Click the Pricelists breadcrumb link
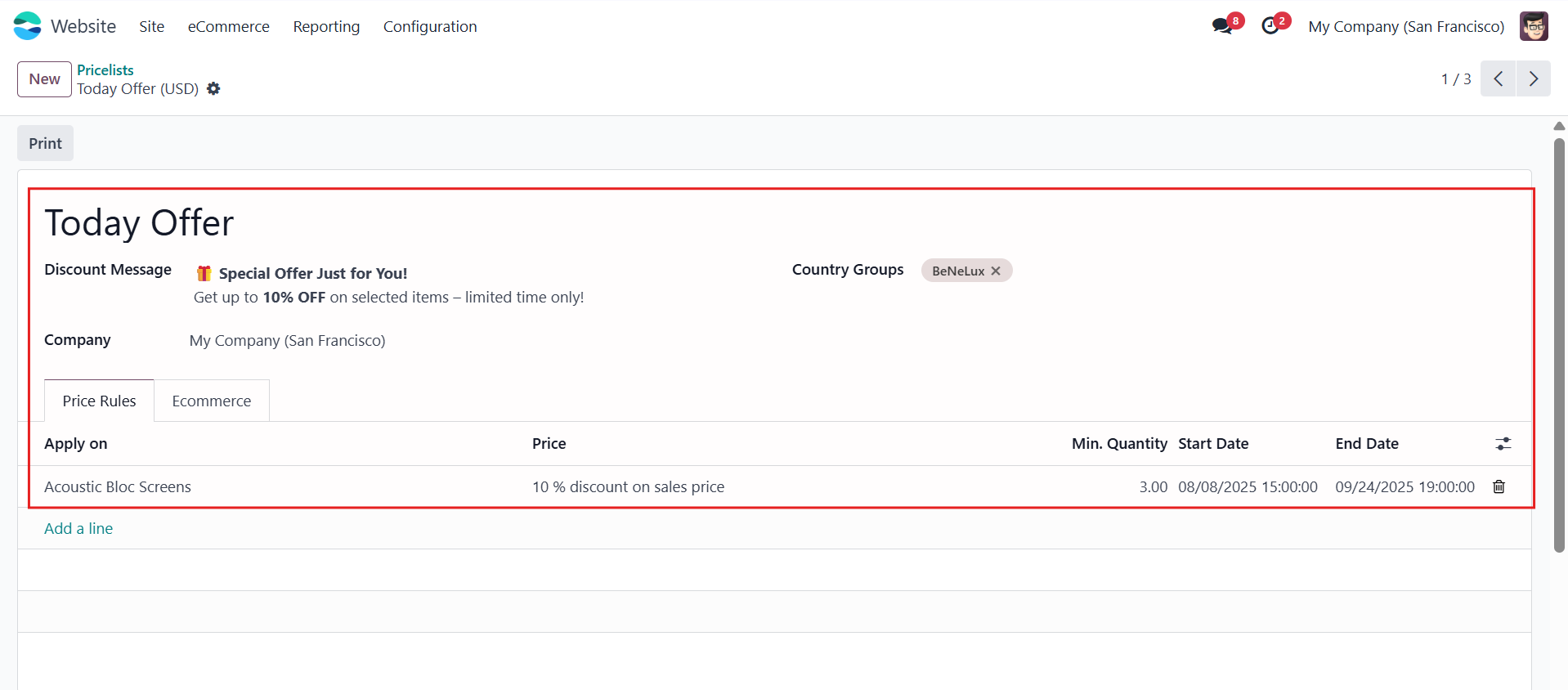 105,69
